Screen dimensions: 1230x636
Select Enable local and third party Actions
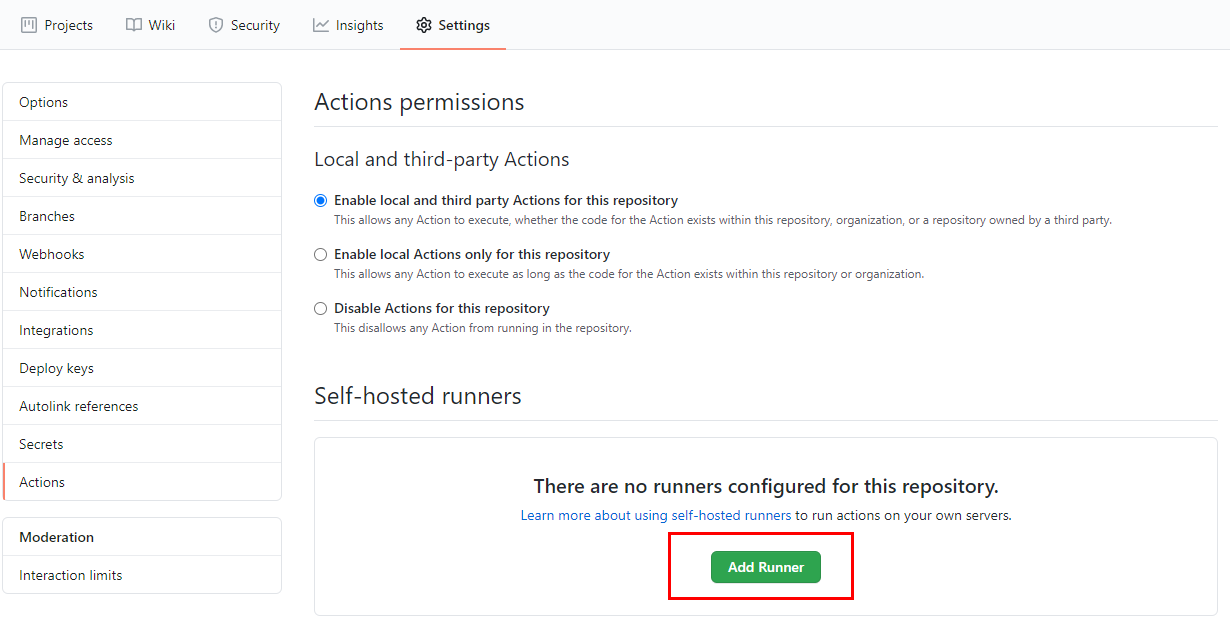(321, 200)
